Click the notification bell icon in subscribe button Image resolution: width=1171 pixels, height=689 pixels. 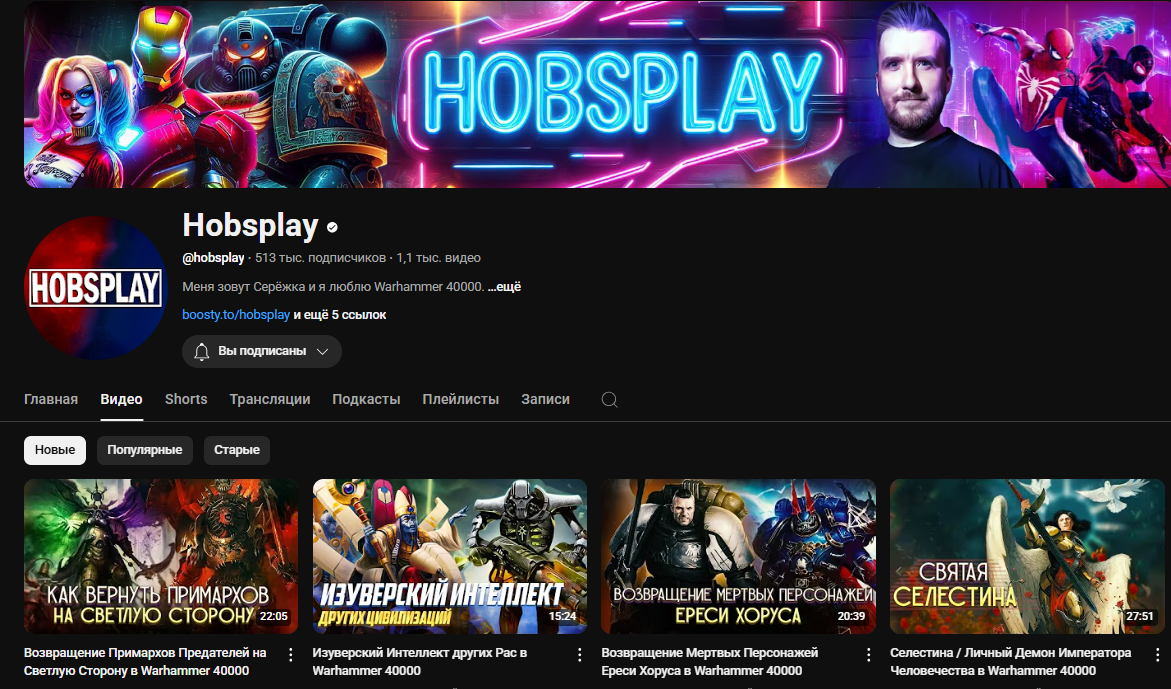click(202, 352)
